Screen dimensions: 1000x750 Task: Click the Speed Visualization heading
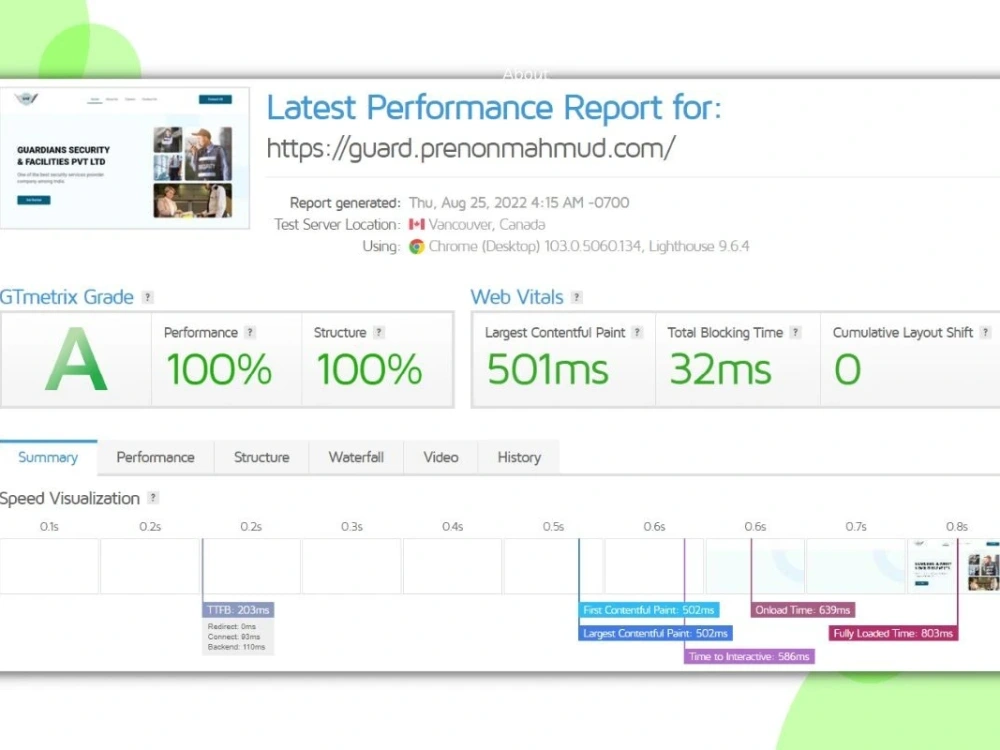pyautogui.click(x=70, y=498)
